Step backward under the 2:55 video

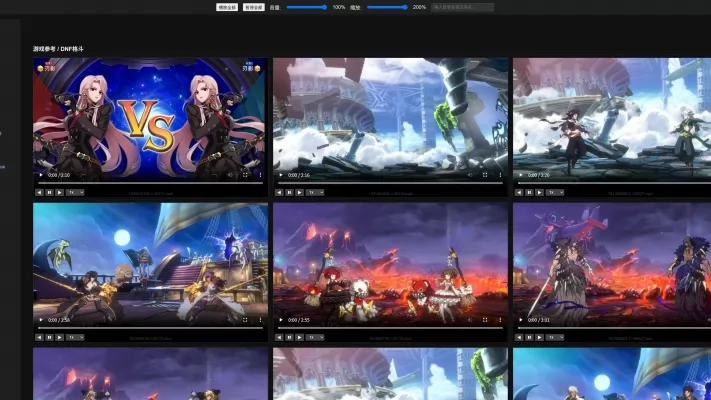(x=279, y=337)
